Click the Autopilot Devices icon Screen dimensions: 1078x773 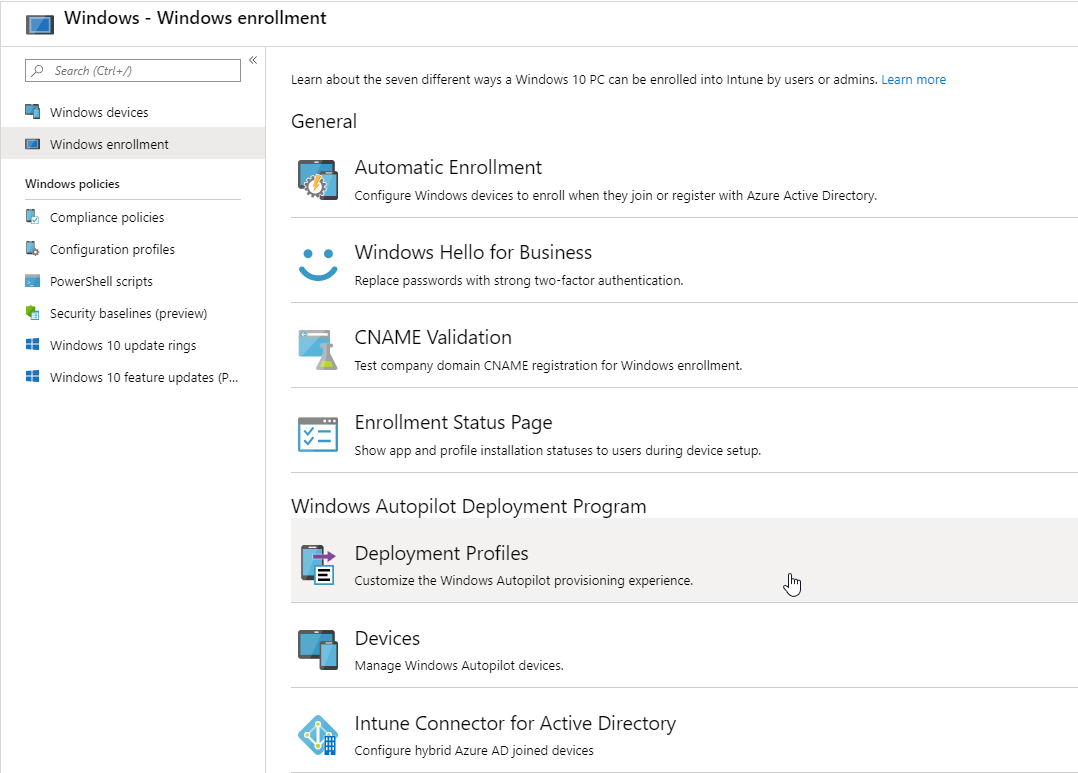coord(318,650)
